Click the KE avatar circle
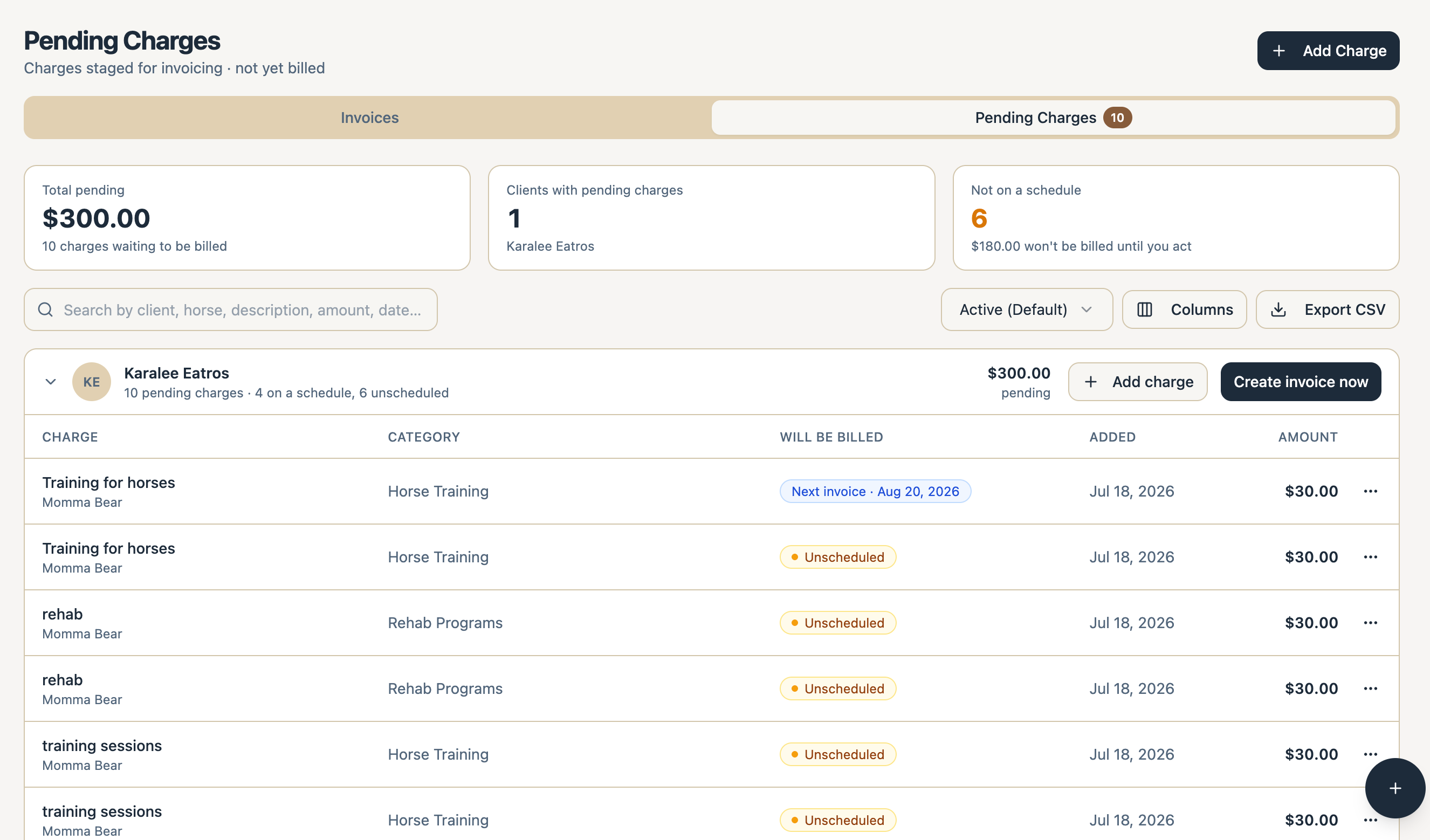 pyautogui.click(x=91, y=381)
